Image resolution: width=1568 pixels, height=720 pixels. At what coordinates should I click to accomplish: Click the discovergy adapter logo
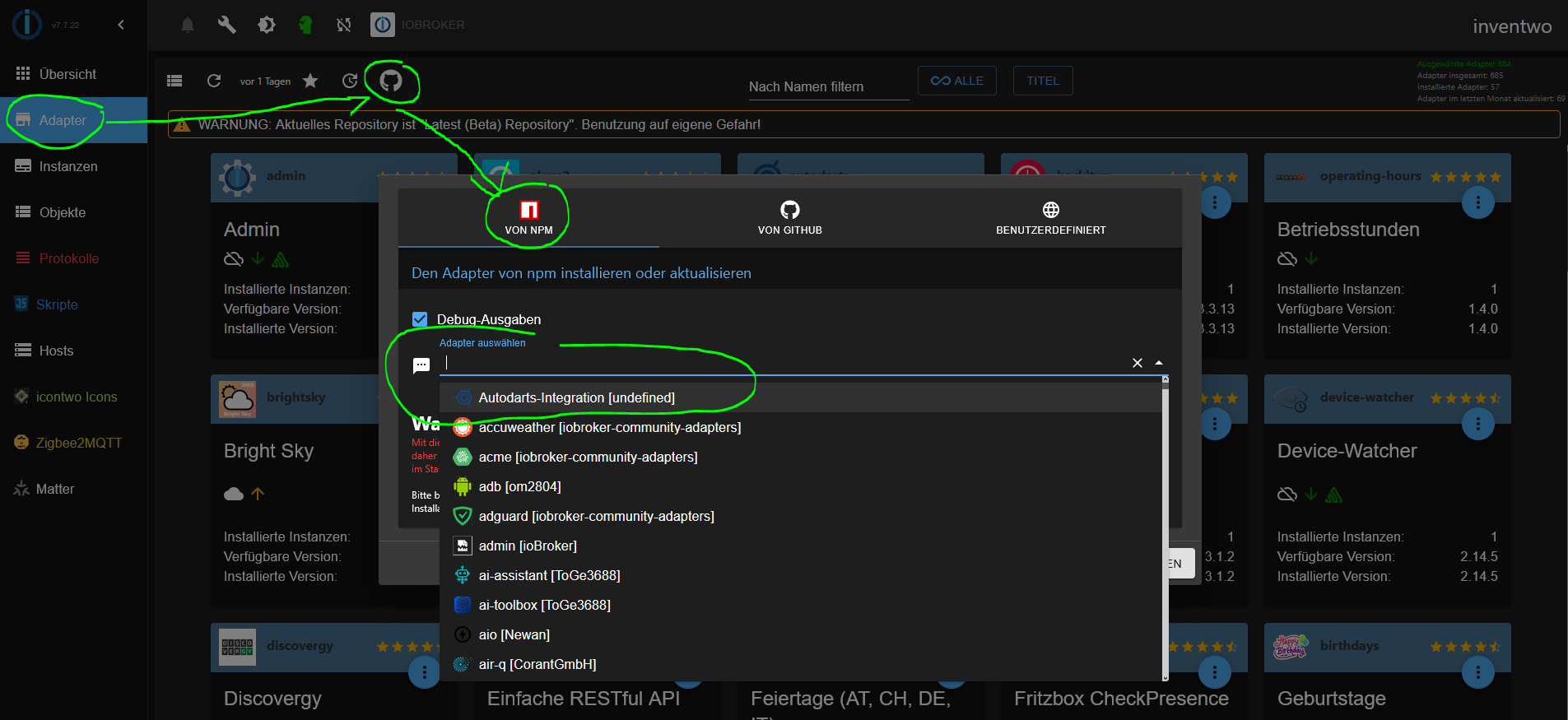(x=238, y=647)
